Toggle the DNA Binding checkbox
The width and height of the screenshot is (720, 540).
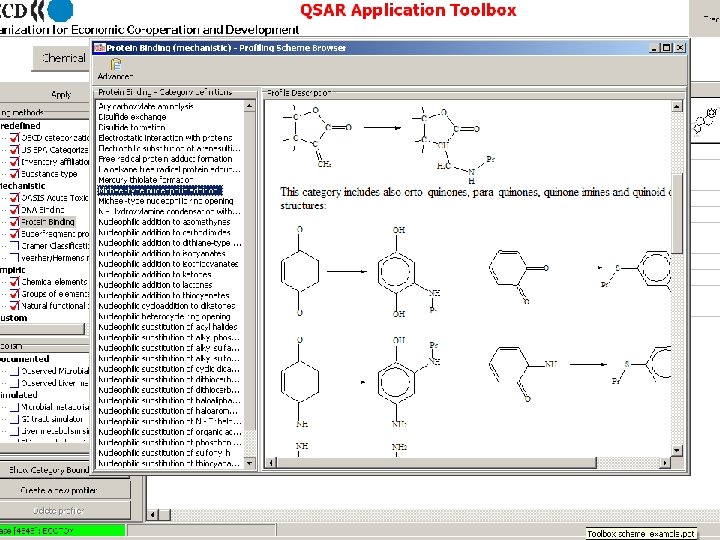point(15,210)
